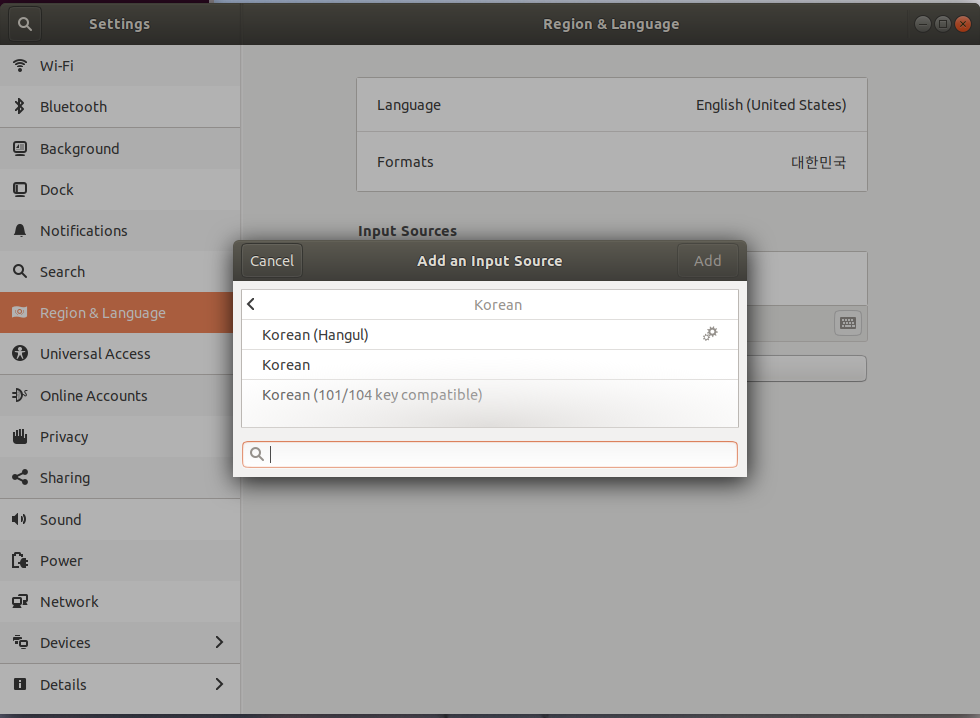Click the Online Accounts icon
Viewport: 980px width, 718px height.
[x=20, y=395]
